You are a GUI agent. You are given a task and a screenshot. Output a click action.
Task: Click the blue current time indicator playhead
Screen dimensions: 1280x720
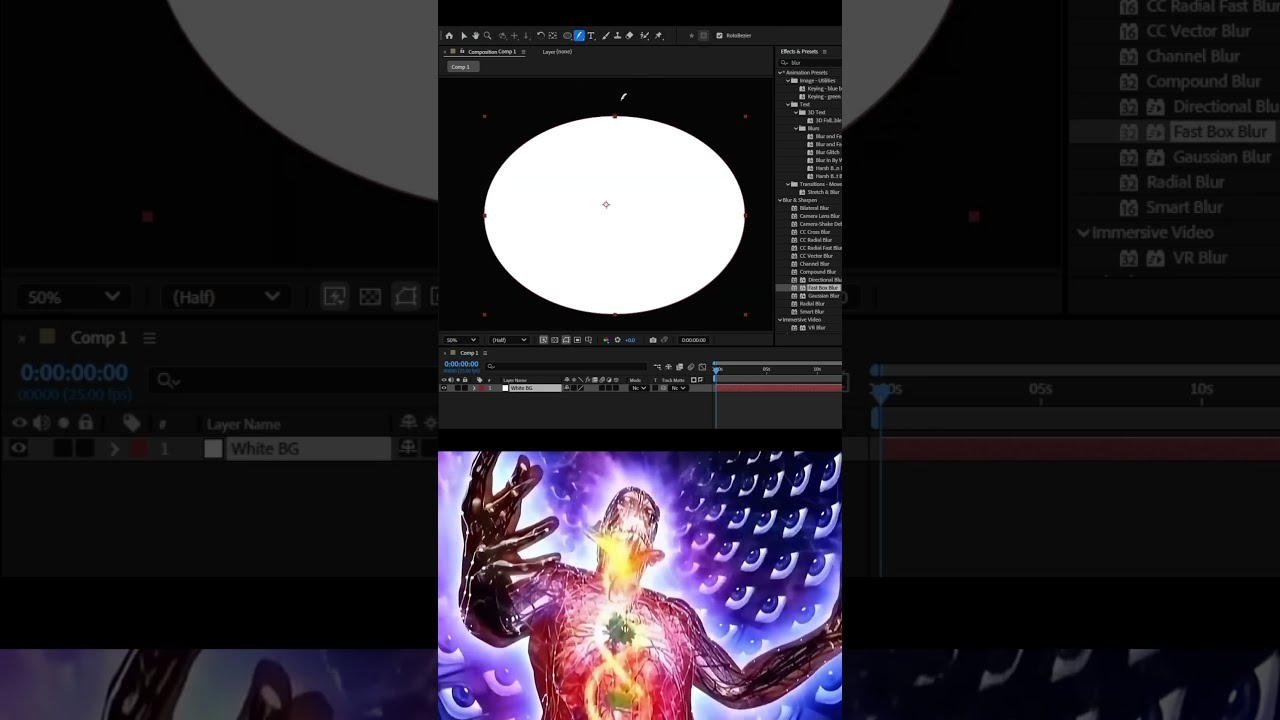716,370
